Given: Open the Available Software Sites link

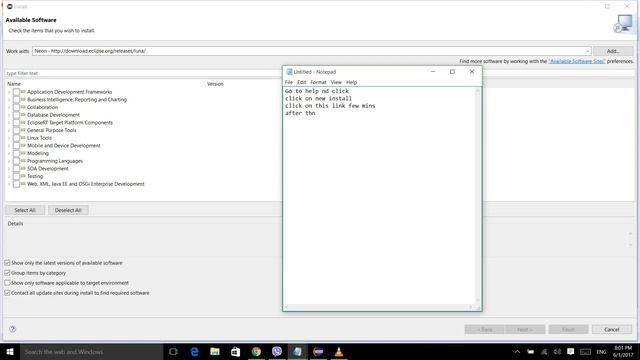Looking at the screenshot, I should 577,61.
